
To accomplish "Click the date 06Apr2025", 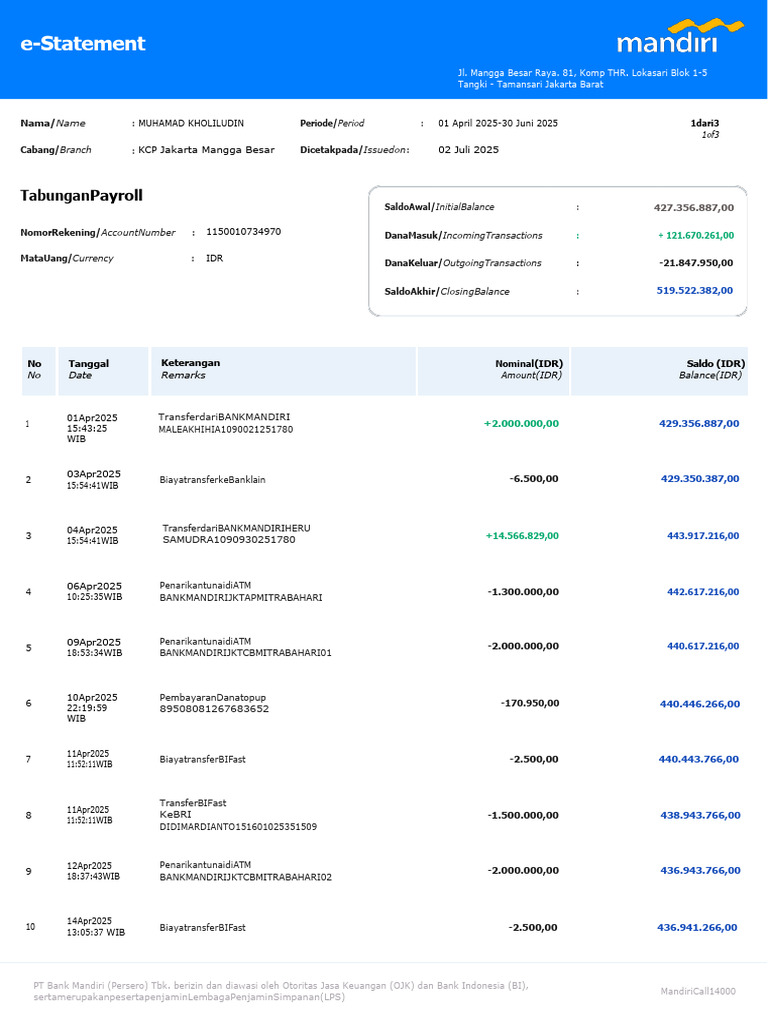I will 94,586.
